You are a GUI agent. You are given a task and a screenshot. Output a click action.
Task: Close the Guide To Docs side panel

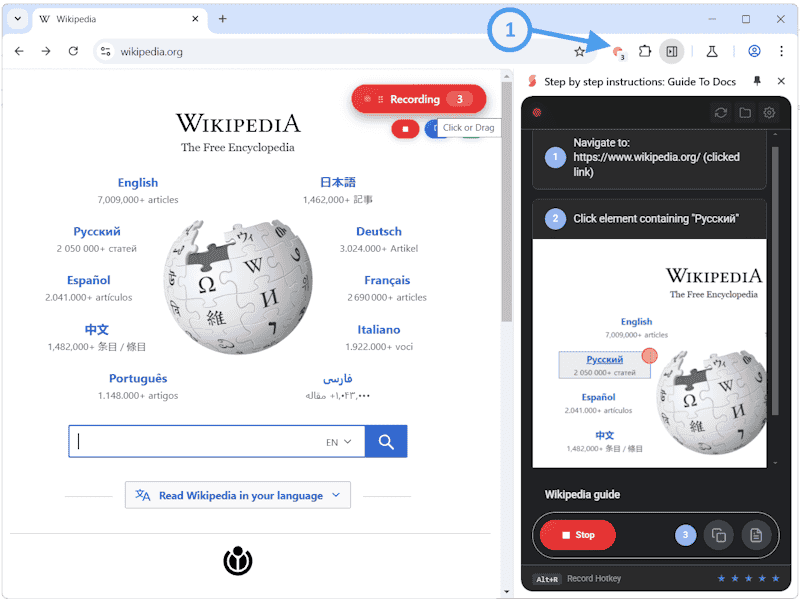coord(781,81)
